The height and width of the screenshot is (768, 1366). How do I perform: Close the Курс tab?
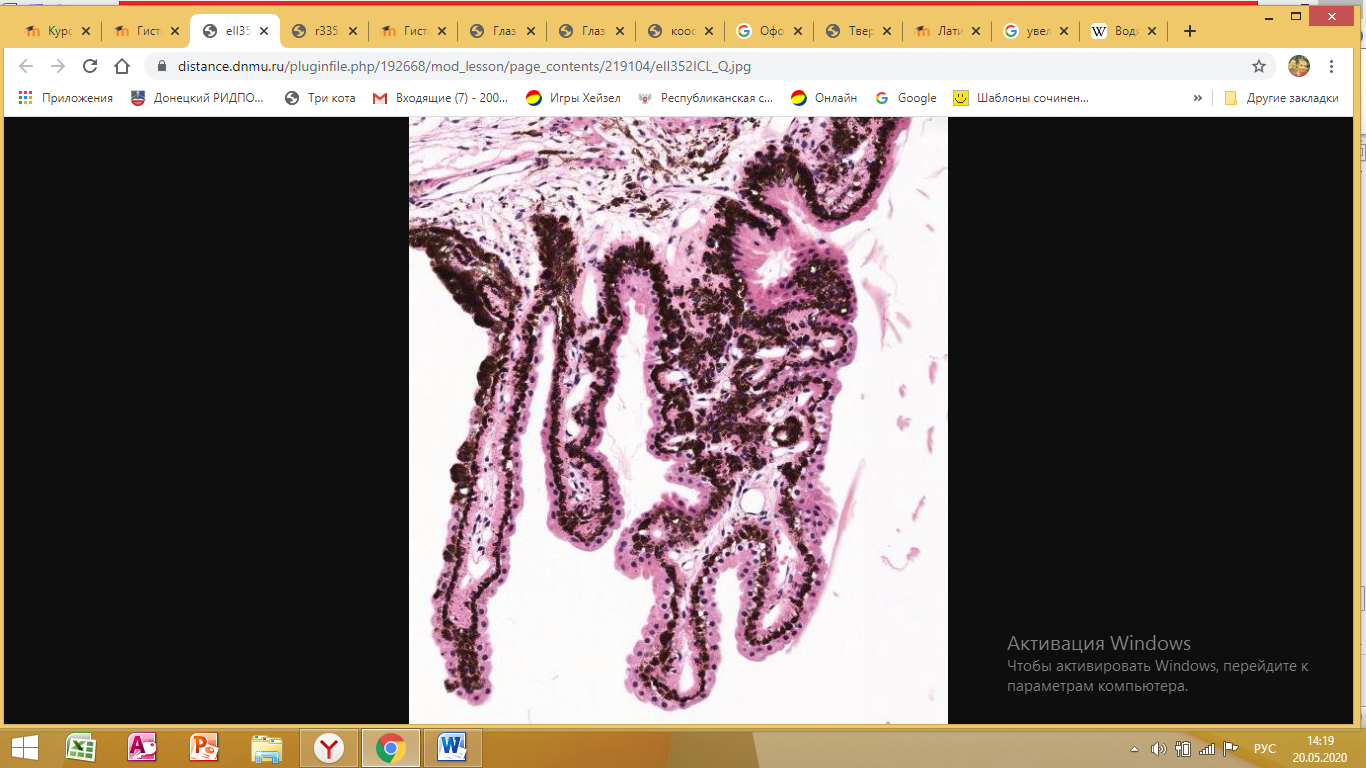coord(84,31)
